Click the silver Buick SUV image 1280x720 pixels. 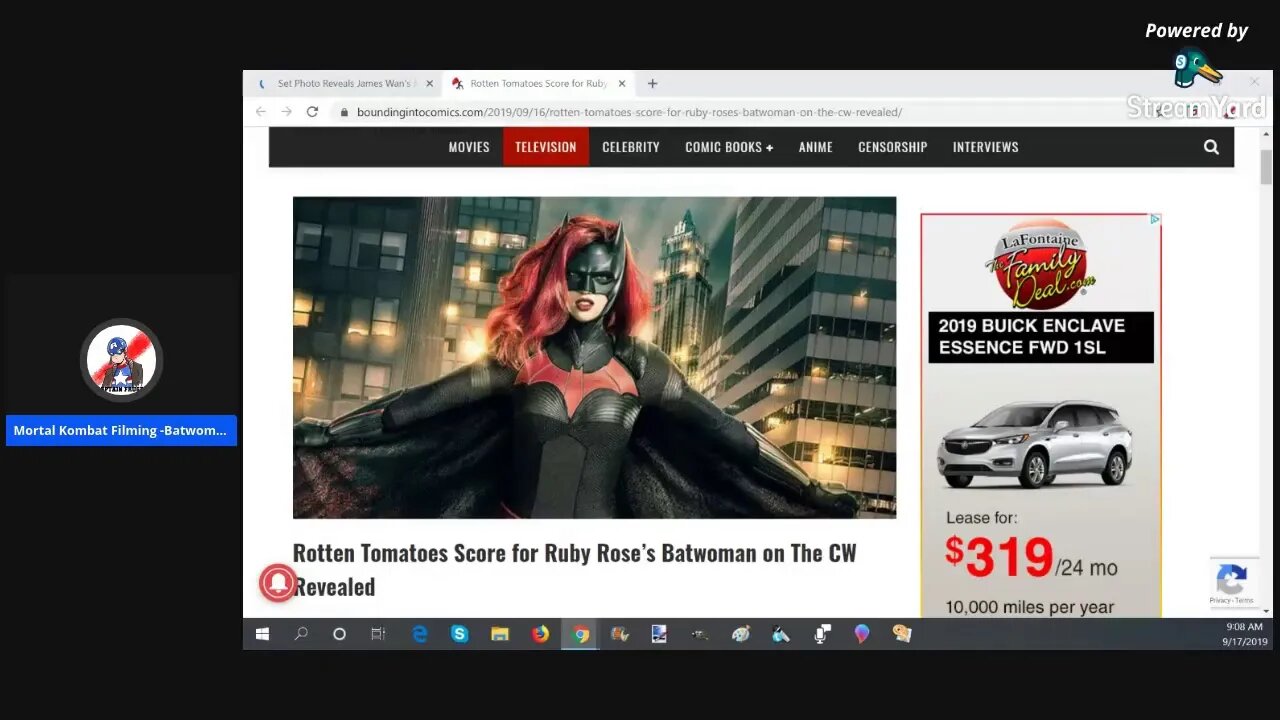pos(1035,443)
